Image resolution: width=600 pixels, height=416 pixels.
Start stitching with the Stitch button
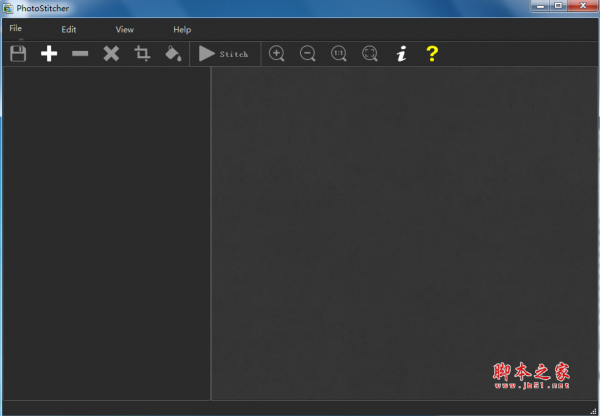point(224,54)
